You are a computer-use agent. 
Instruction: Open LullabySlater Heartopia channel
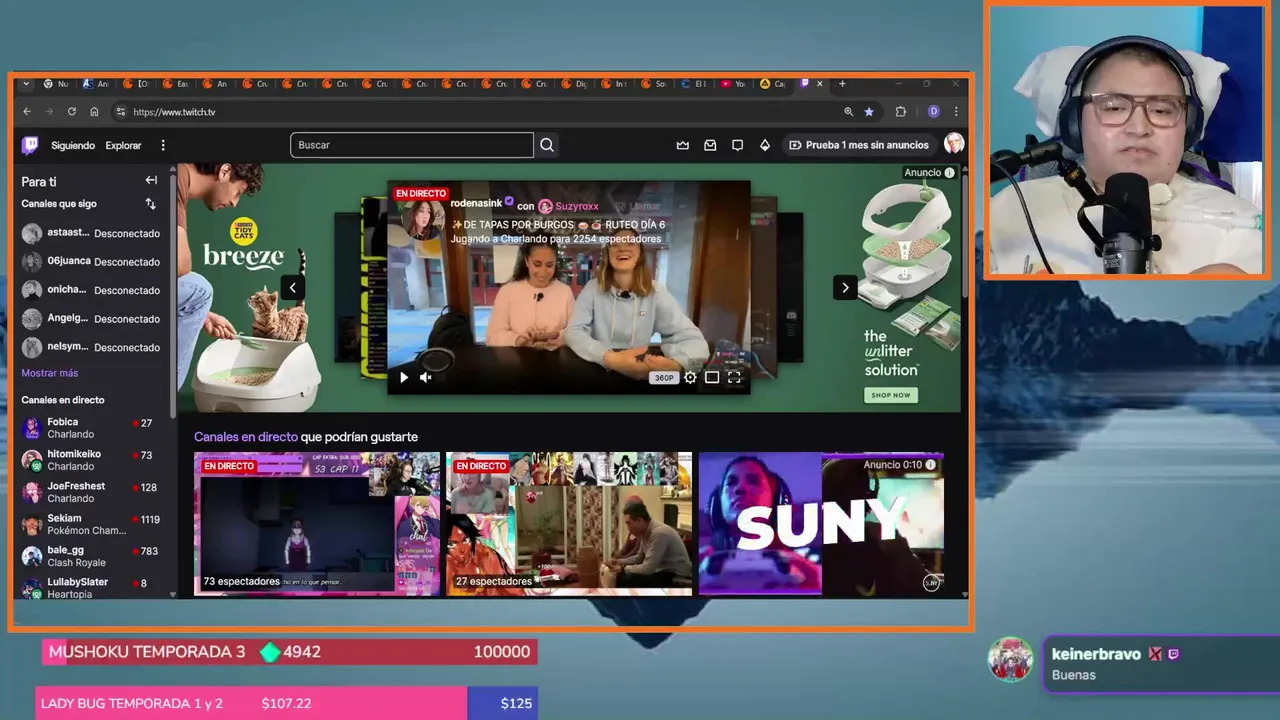(x=91, y=588)
